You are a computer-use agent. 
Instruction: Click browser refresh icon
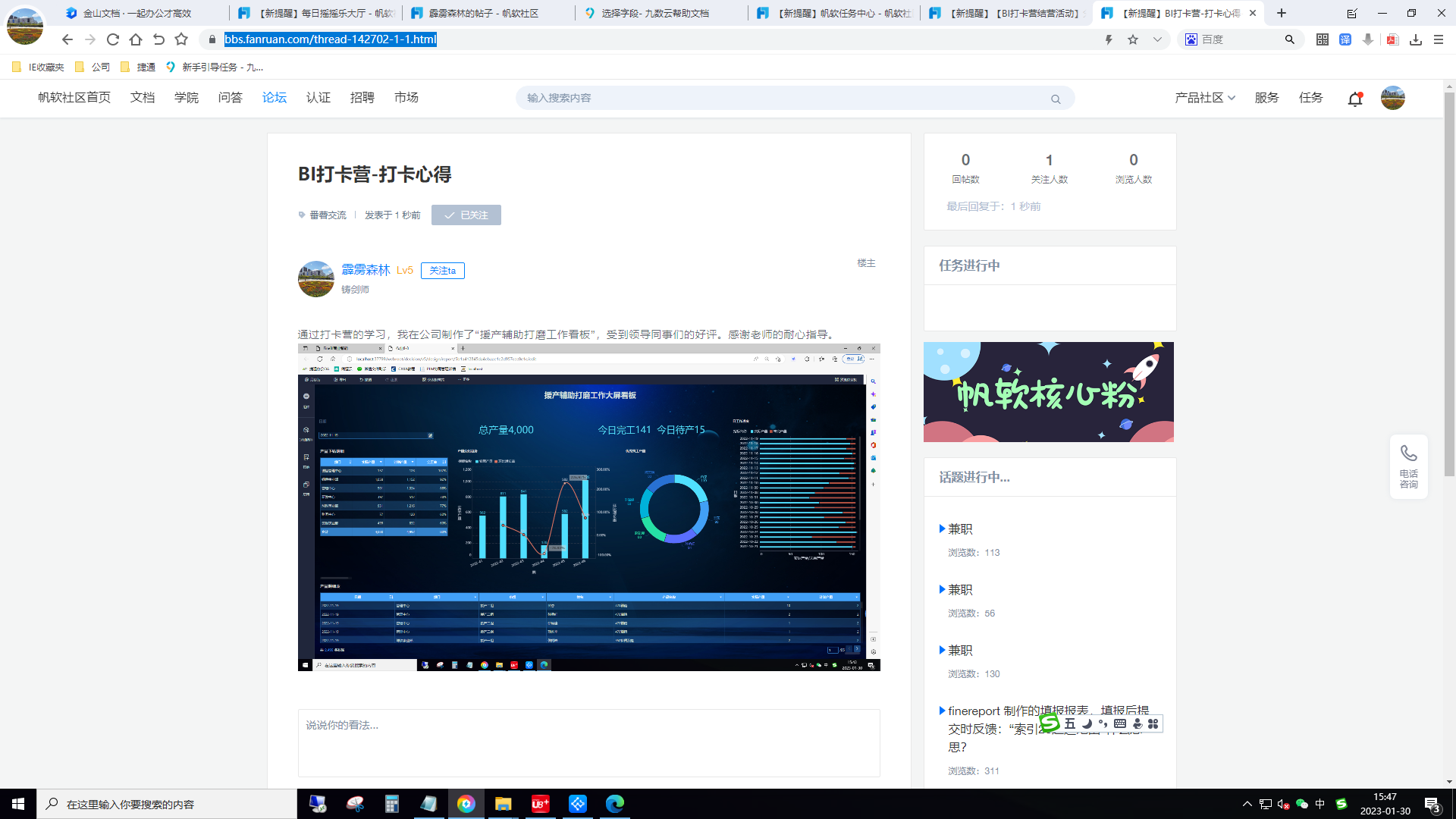click(x=113, y=39)
